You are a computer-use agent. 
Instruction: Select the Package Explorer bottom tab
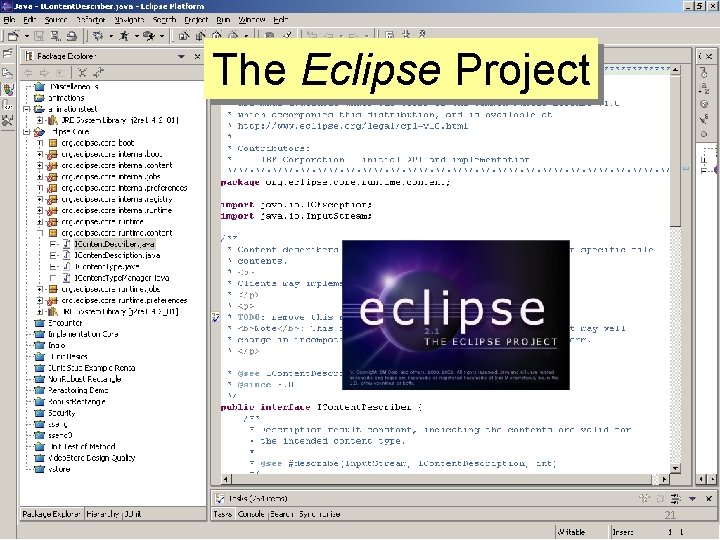52,514
